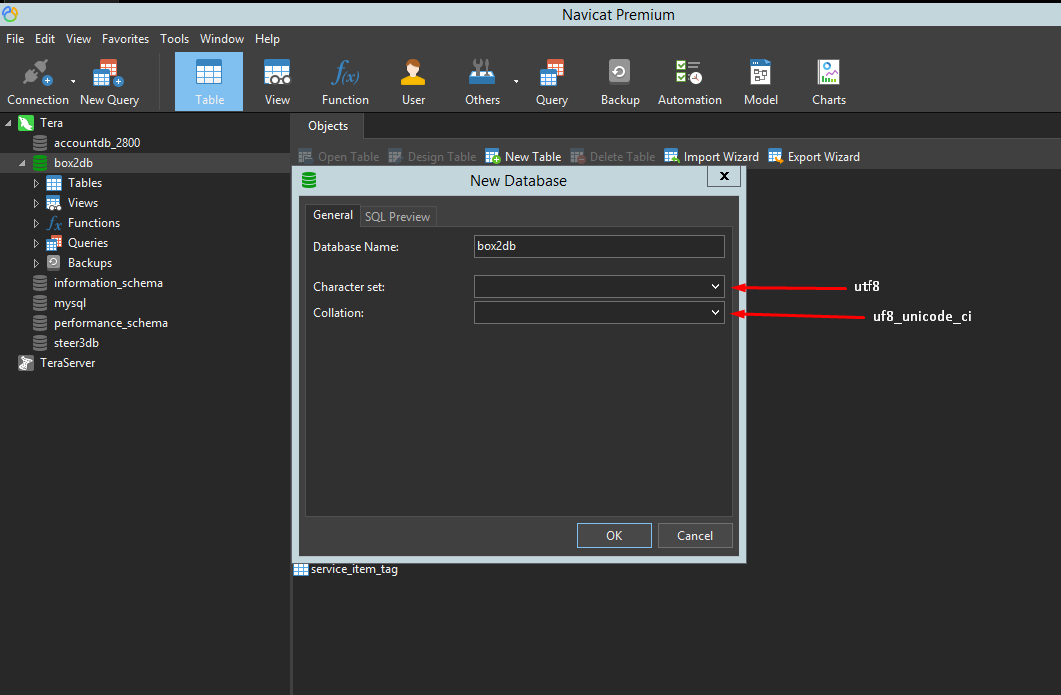This screenshot has width=1061, height=695.
Task: Expand the Backups node
Action: 36,263
